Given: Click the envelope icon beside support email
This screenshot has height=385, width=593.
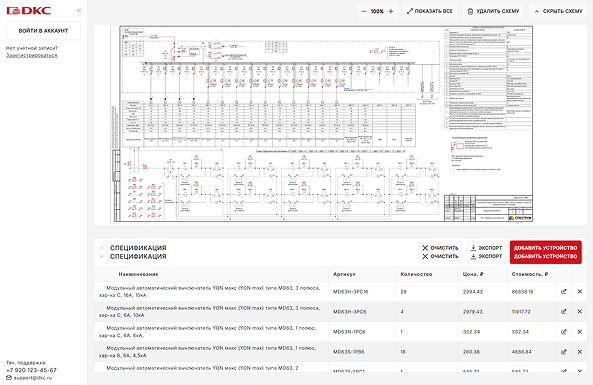Looking at the screenshot, I should tap(9, 378).
